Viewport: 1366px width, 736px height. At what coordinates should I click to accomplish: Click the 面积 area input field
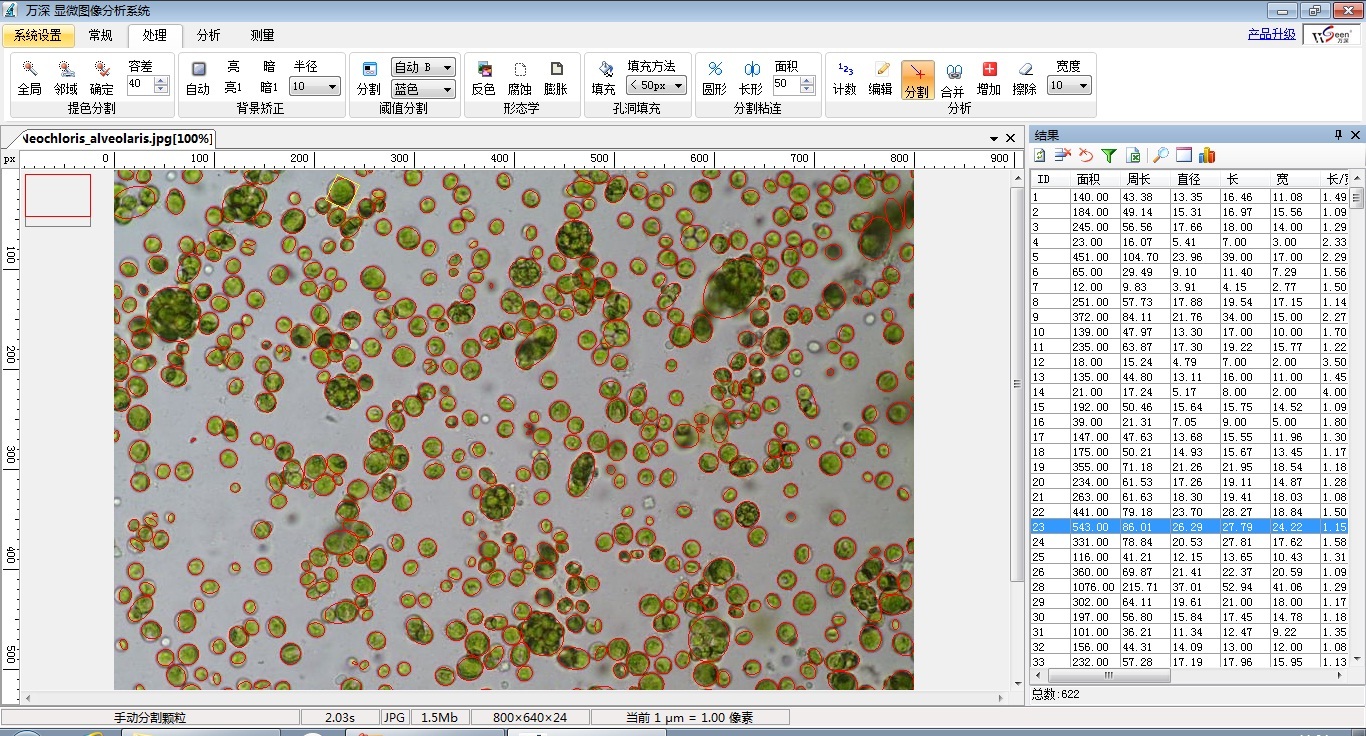click(786, 86)
